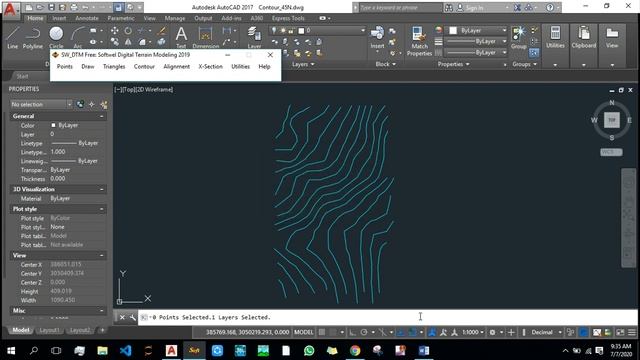The width and height of the screenshot is (640, 360).
Task: Collapse the 3D Visualization section
Action: [x=102, y=189]
